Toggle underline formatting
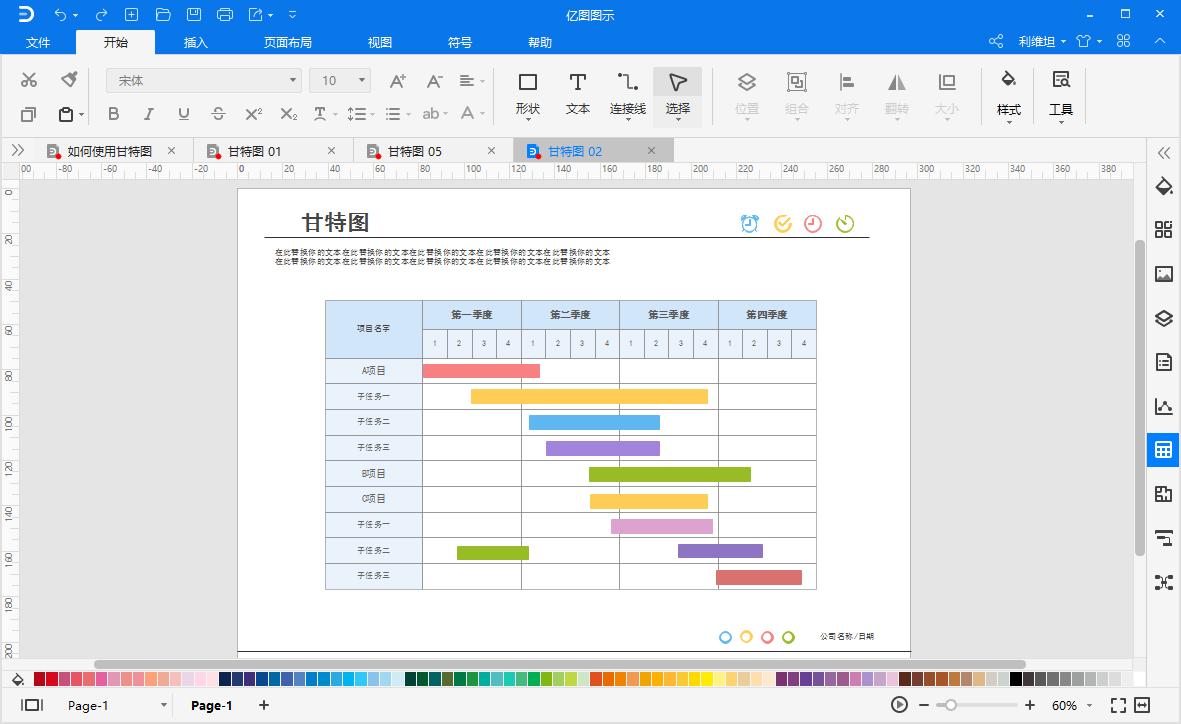1181x724 pixels. [183, 114]
